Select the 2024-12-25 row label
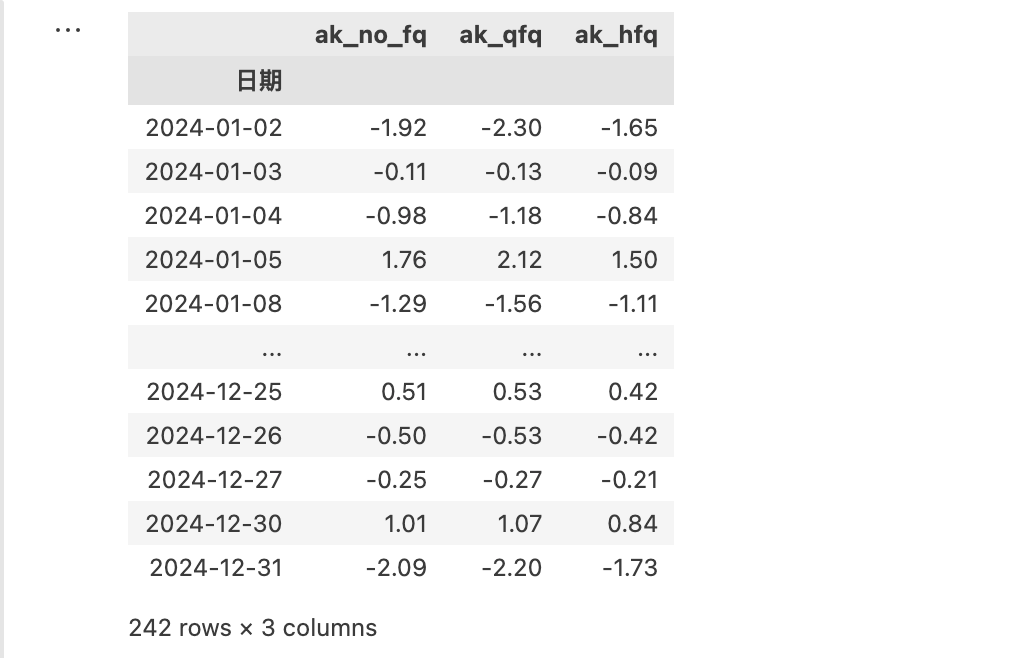1022x658 pixels. point(214,392)
